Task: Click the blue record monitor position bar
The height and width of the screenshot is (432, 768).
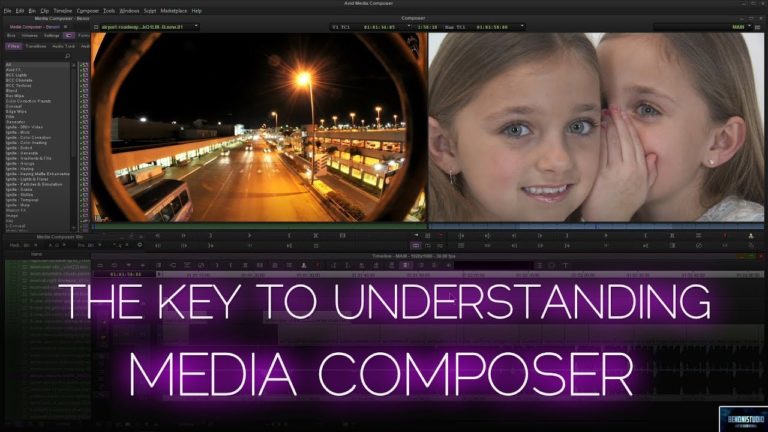Action: click(596, 226)
